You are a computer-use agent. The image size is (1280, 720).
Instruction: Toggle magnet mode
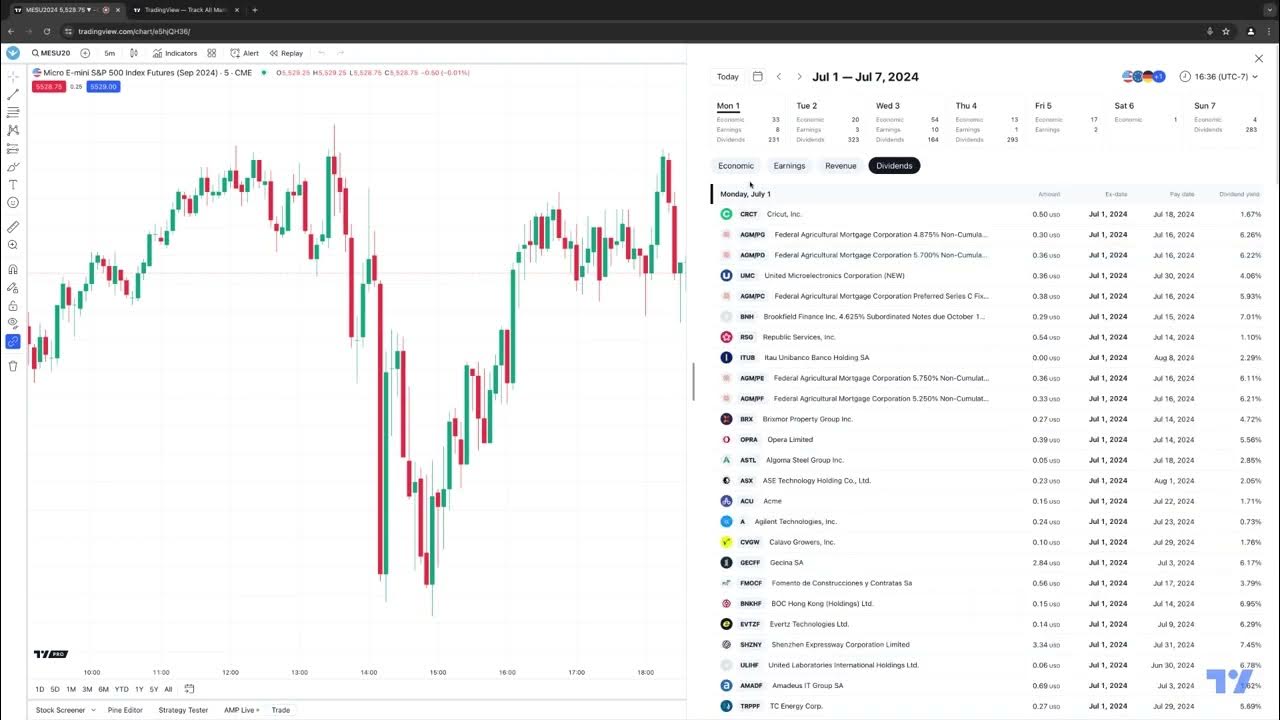coord(13,269)
